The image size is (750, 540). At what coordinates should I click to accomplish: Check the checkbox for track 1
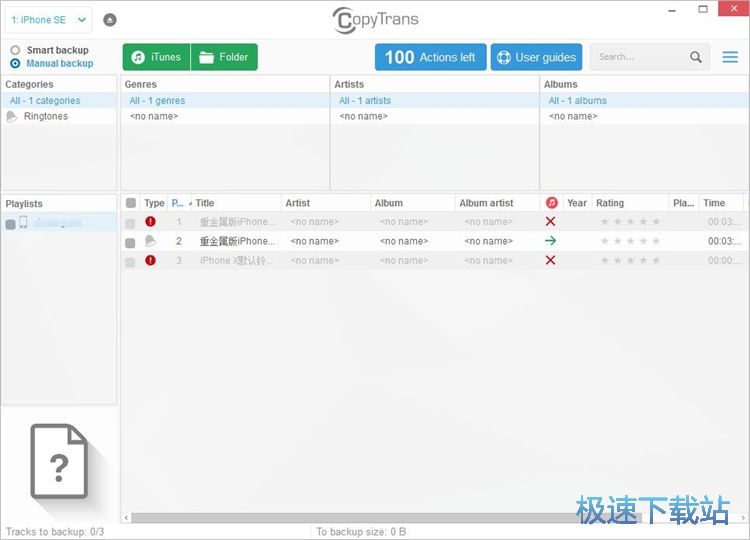point(130,223)
